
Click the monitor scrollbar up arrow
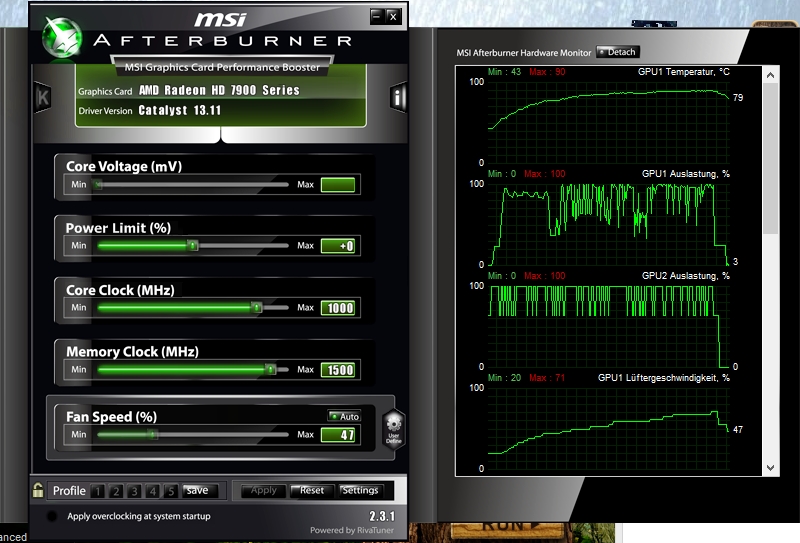coord(770,75)
